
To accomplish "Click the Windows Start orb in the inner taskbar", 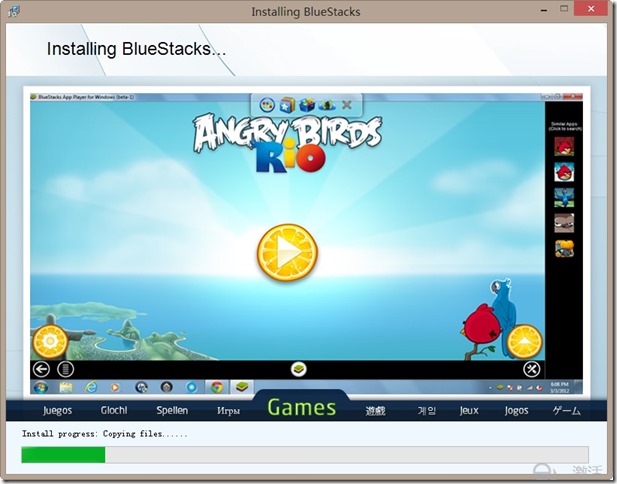I will (41, 387).
